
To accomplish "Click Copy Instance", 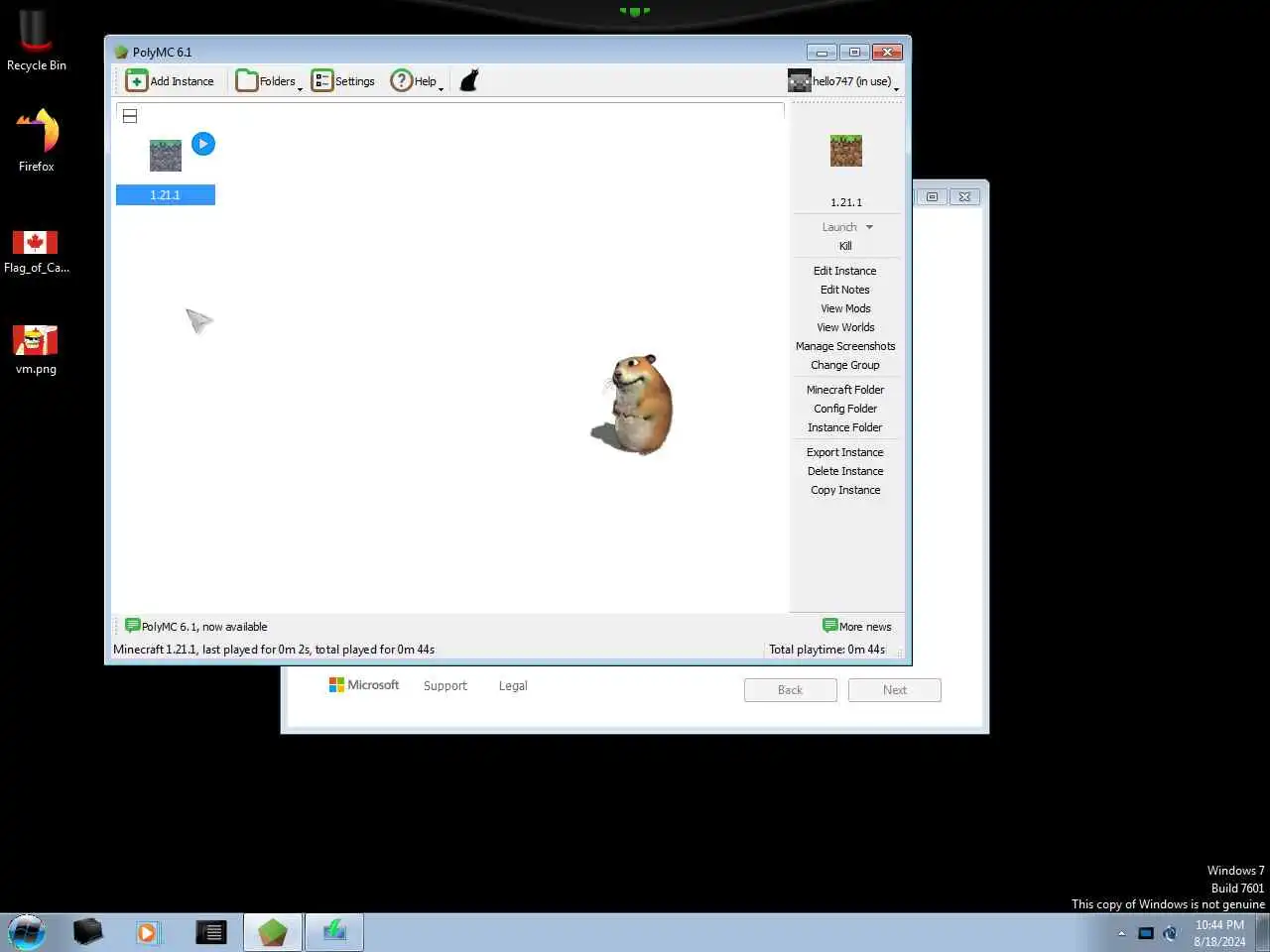I will (845, 490).
